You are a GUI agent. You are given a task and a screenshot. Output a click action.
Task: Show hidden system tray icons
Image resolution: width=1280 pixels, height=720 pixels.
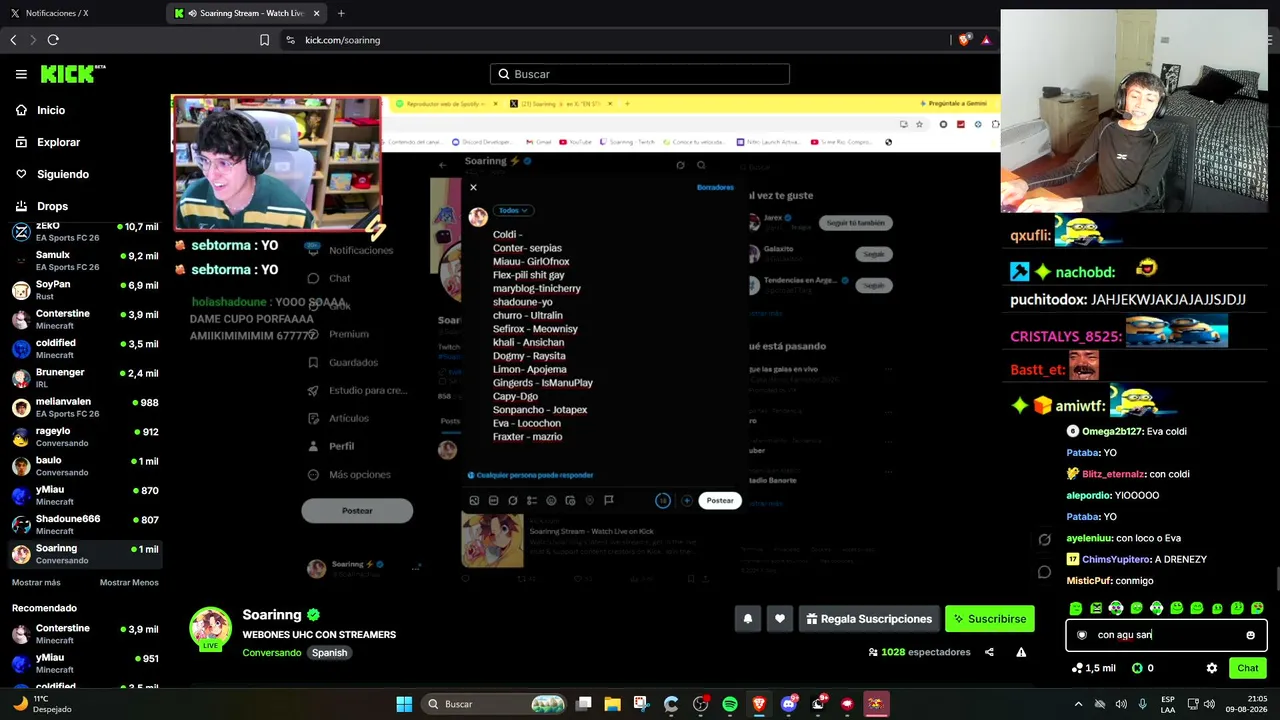(x=1080, y=704)
